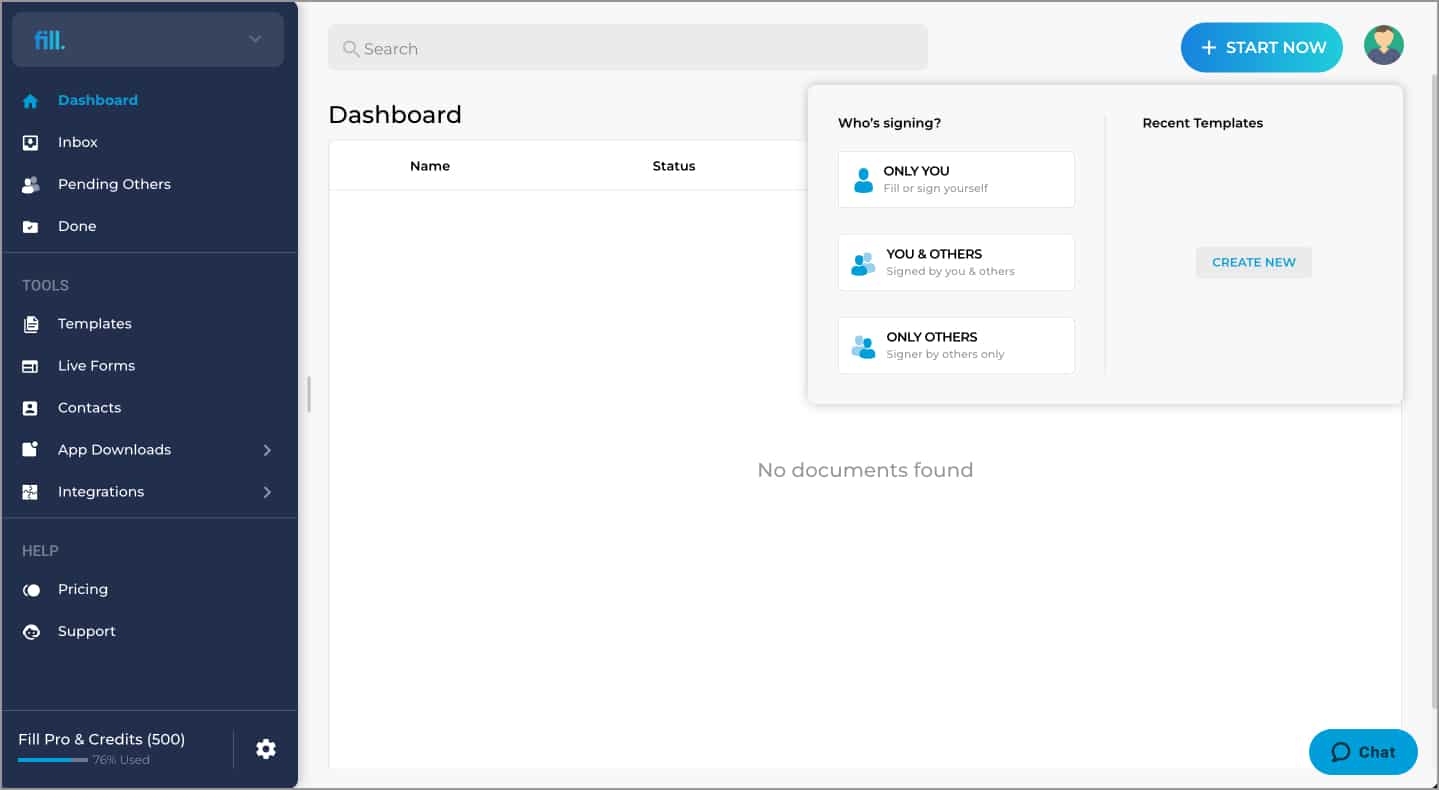Viewport: 1439px width, 790px height.
Task: Click the Pricing toggle-shaped icon
Action: pyautogui.click(x=31, y=590)
